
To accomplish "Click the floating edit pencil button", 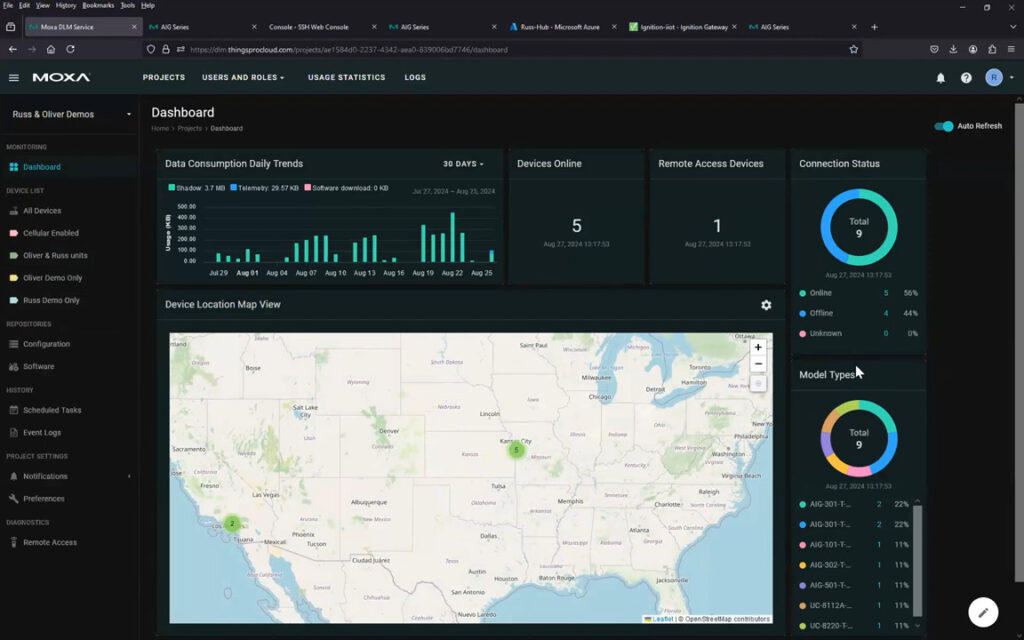I will pyautogui.click(x=983, y=612).
